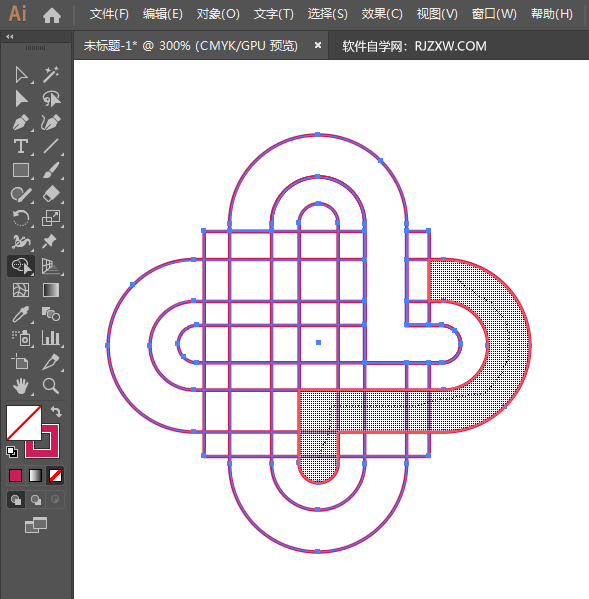
Task: Open the 编辑(E) menu
Action: click(x=163, y=15)
